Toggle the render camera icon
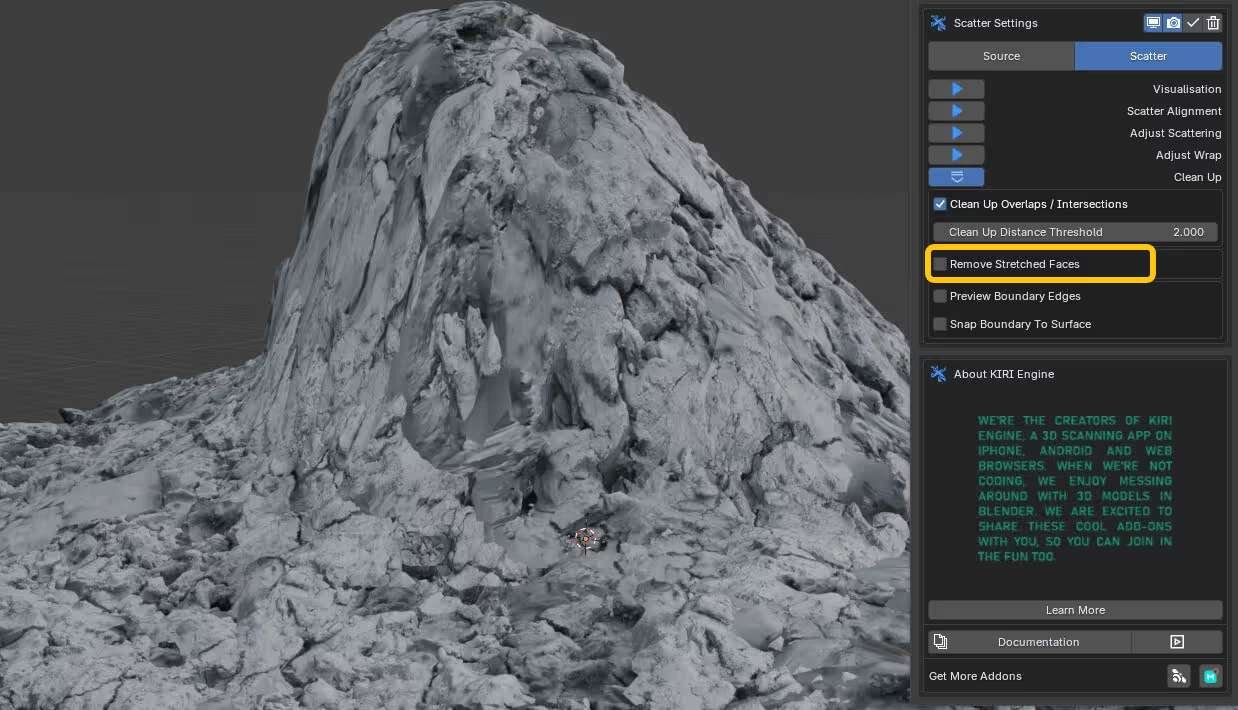This screenshot has width=1238, height=710. [x=1173, y=23]
